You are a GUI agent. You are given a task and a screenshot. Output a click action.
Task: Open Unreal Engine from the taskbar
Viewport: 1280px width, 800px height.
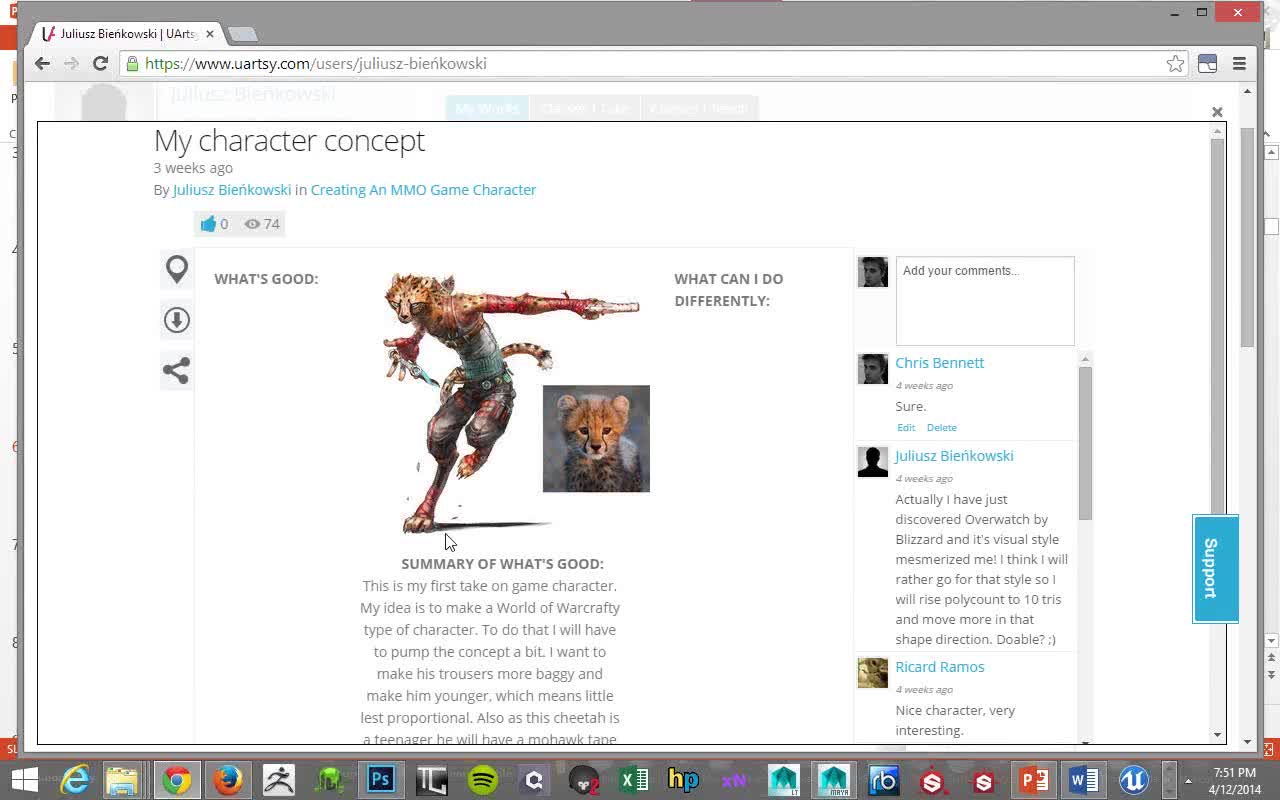click(x=1133, y=780)
